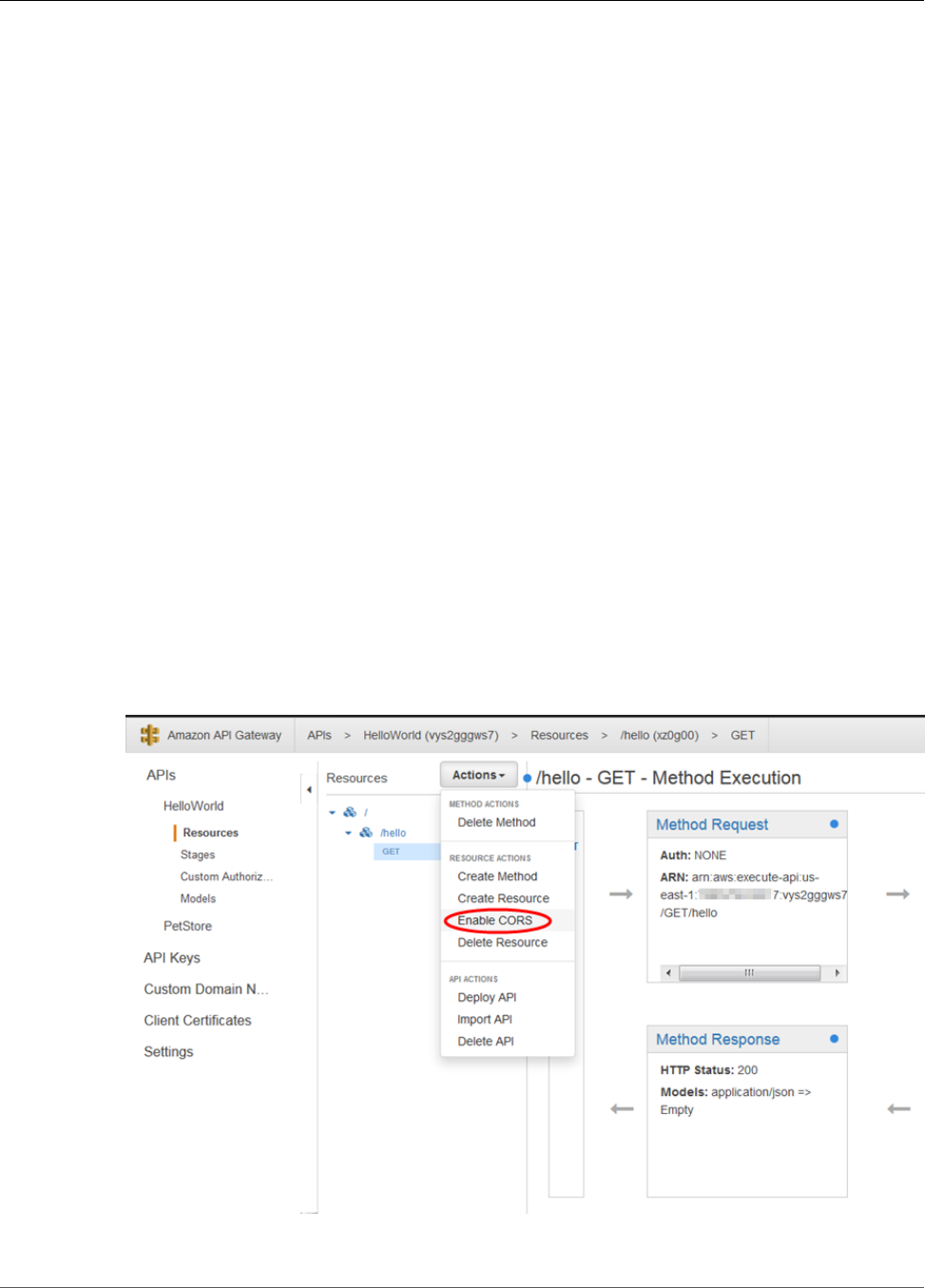The width and height of the screenshot is (925, 1288).
Task: Click the horizontal scrollbar thumb in Method Request
Action: coord(749,972)
